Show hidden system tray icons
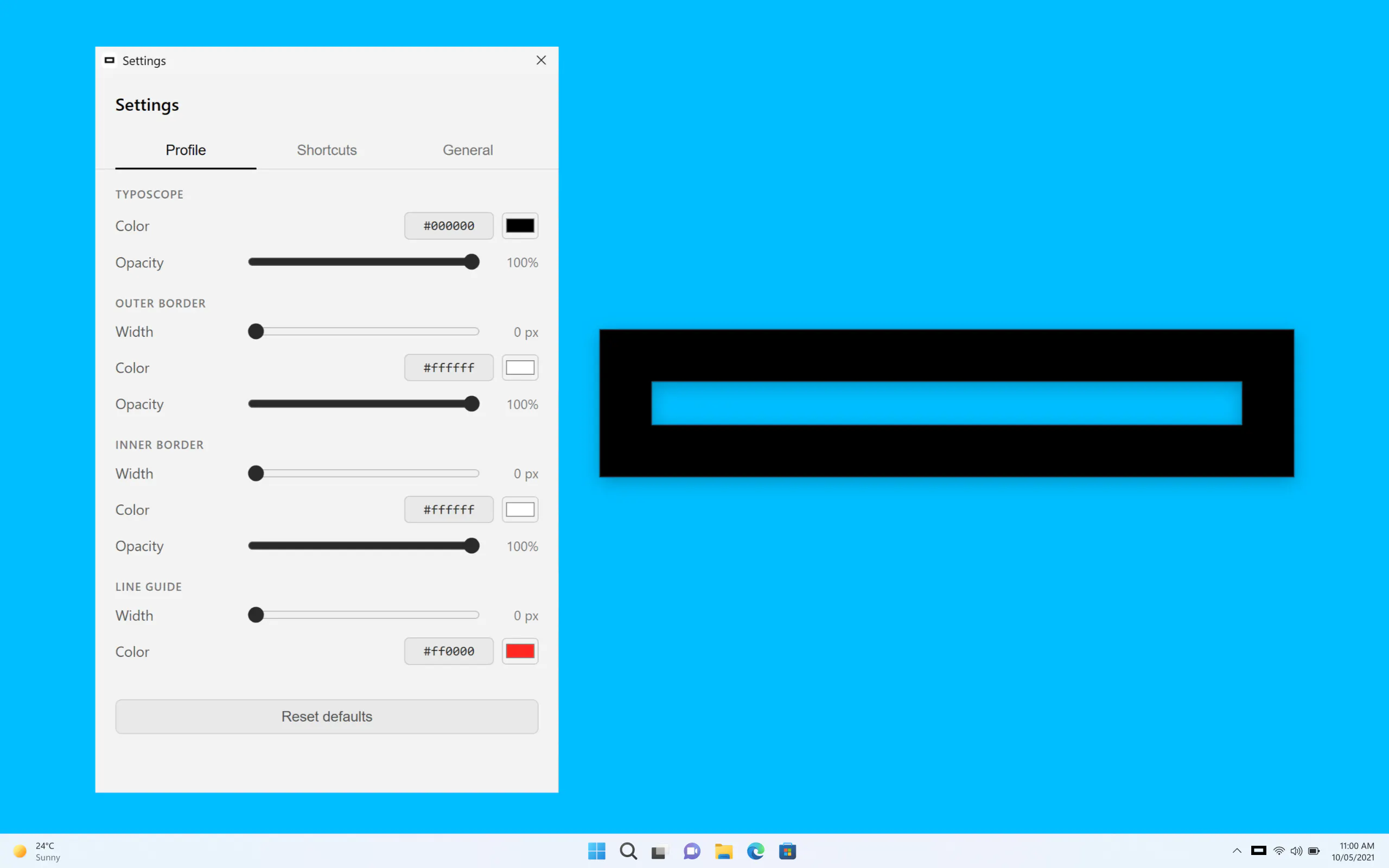1389x868 pixels. 1237,851
